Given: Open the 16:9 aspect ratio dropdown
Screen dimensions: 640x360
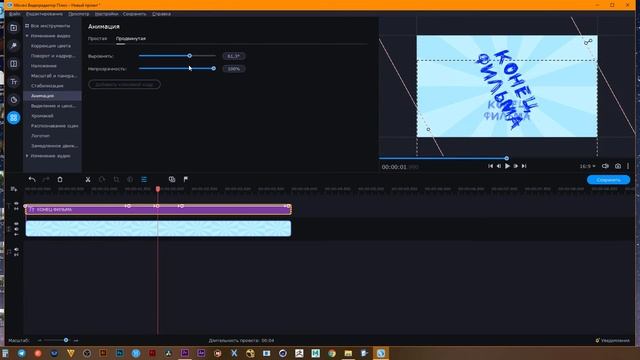Looking at the screenshot, I should tap(587, 166).
